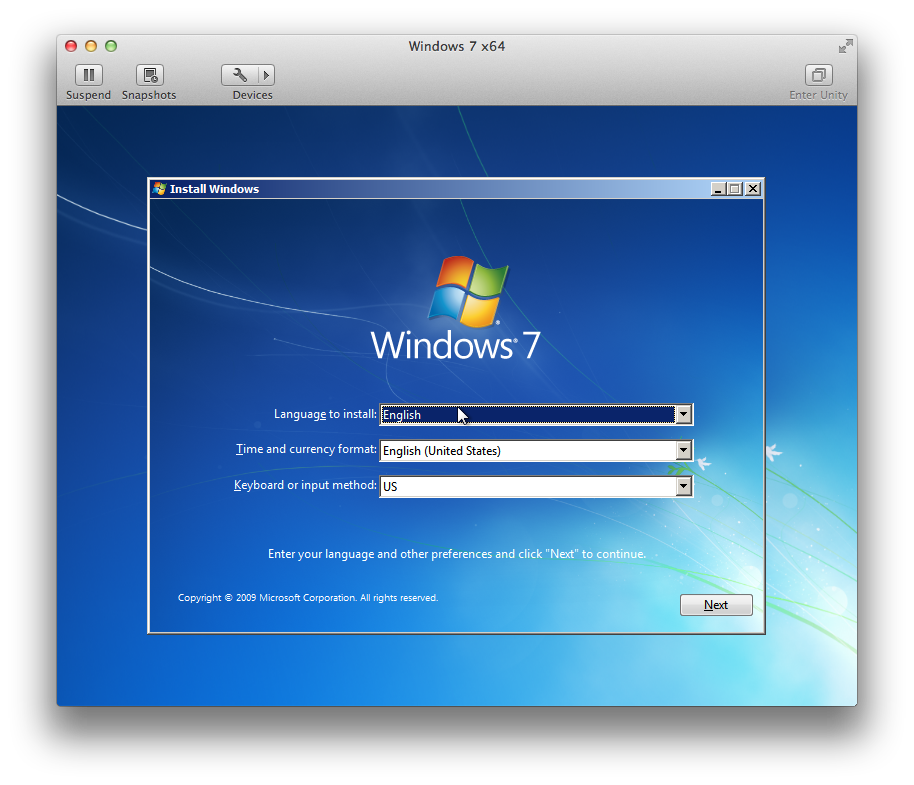Viewport: 914px width, 785px height.
Task: Open the Language to install dropdown arrow
Action: click(684, 414)
